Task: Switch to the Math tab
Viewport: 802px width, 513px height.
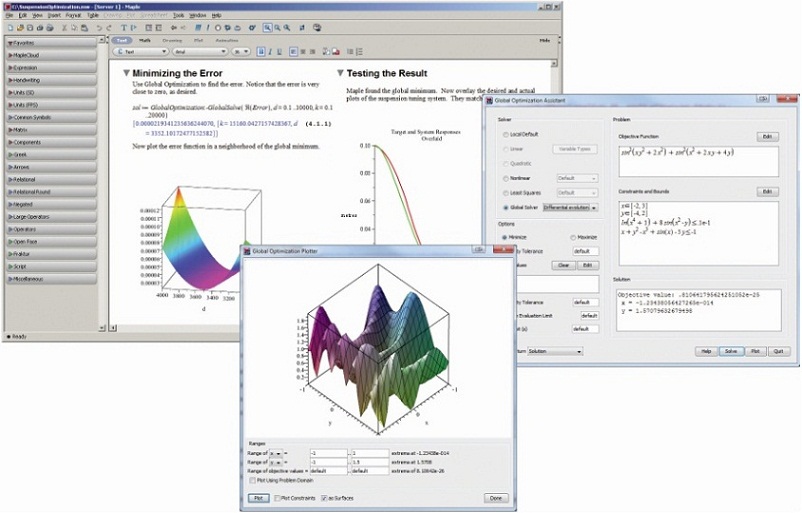Action: click(145, 40)
